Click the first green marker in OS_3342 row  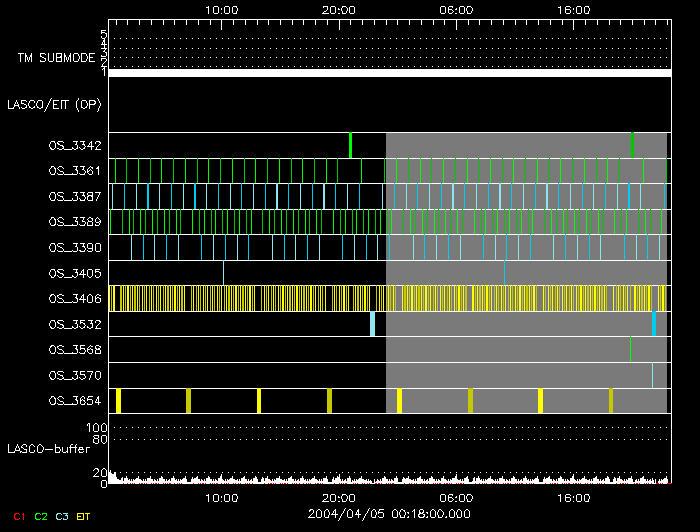click(350, 145)
